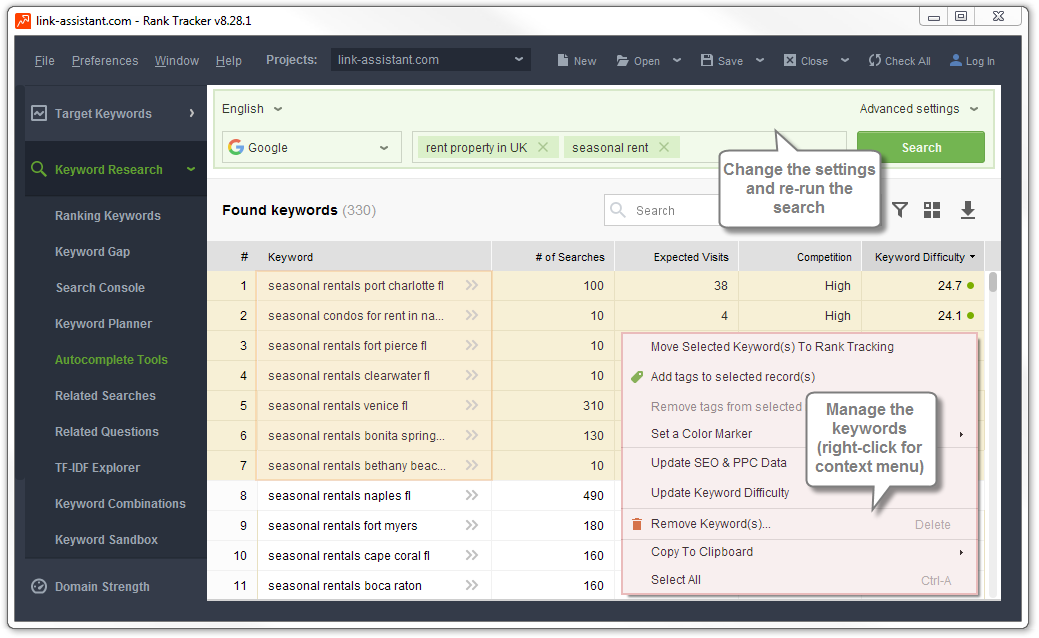Click the grid view columns icon

click(x=932, y=210)
